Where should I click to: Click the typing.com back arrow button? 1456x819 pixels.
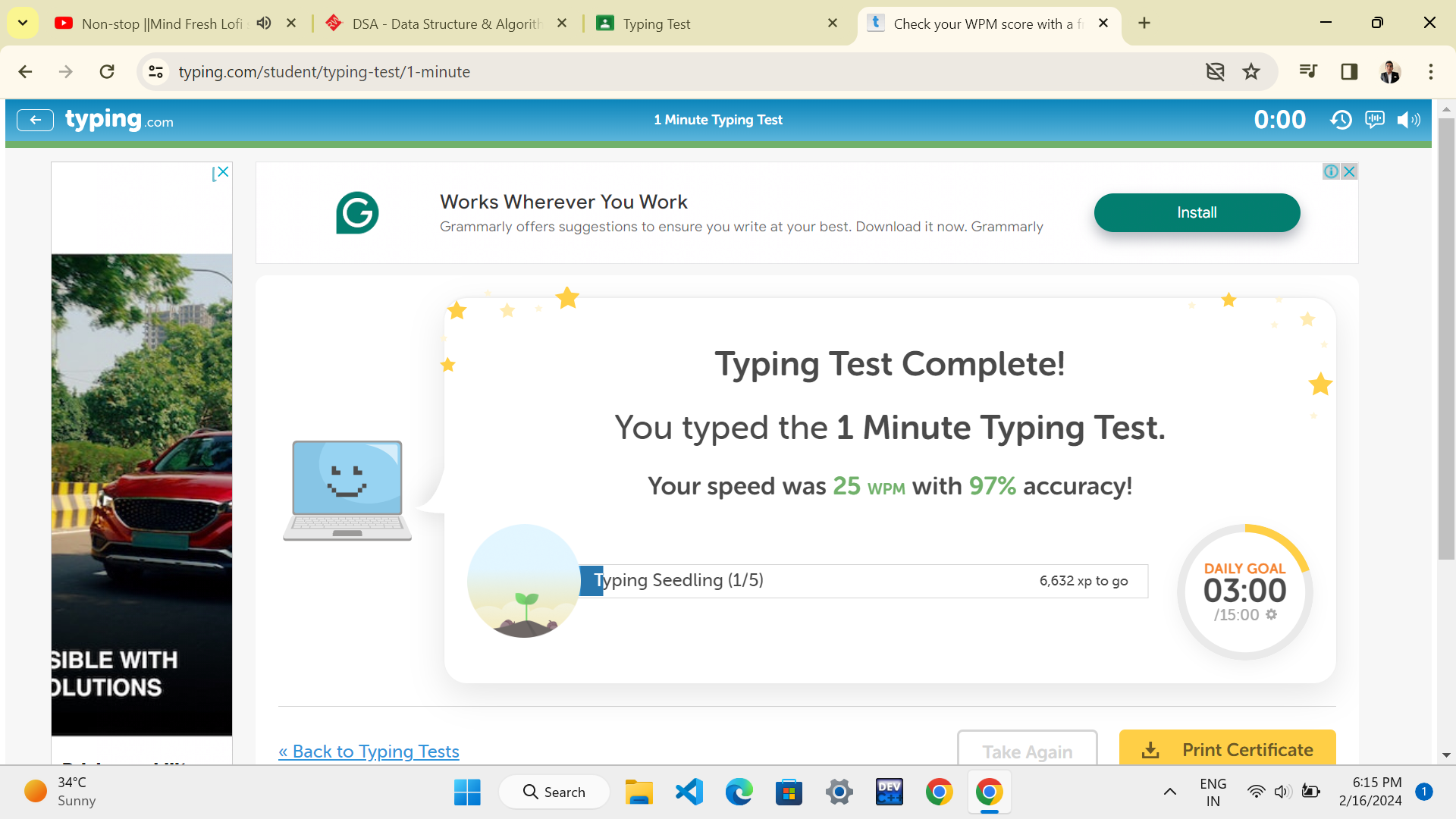35,120
